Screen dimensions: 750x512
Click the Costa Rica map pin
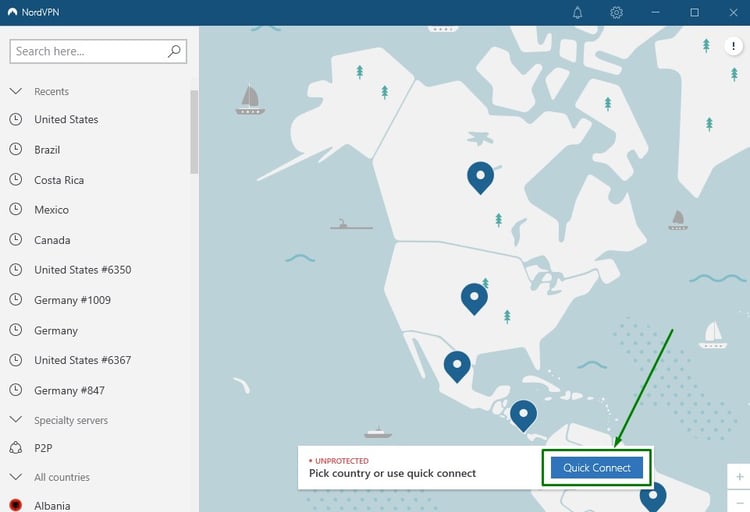[523, 415]
